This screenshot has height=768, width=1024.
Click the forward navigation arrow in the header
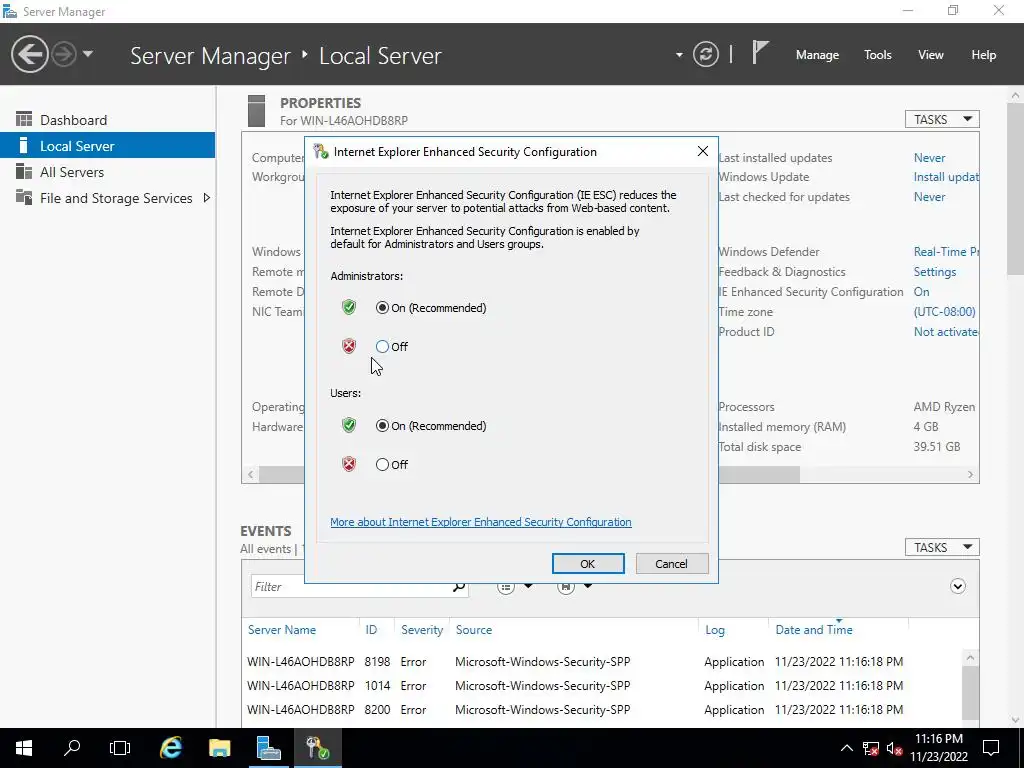click(64, 54)
